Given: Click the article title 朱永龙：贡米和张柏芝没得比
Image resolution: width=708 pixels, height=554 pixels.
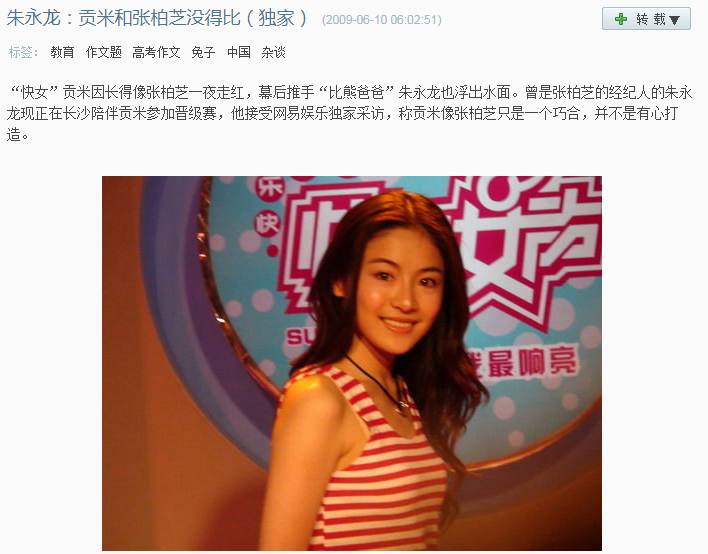Looking at the screenshot, I should click(x=123, y=19).
